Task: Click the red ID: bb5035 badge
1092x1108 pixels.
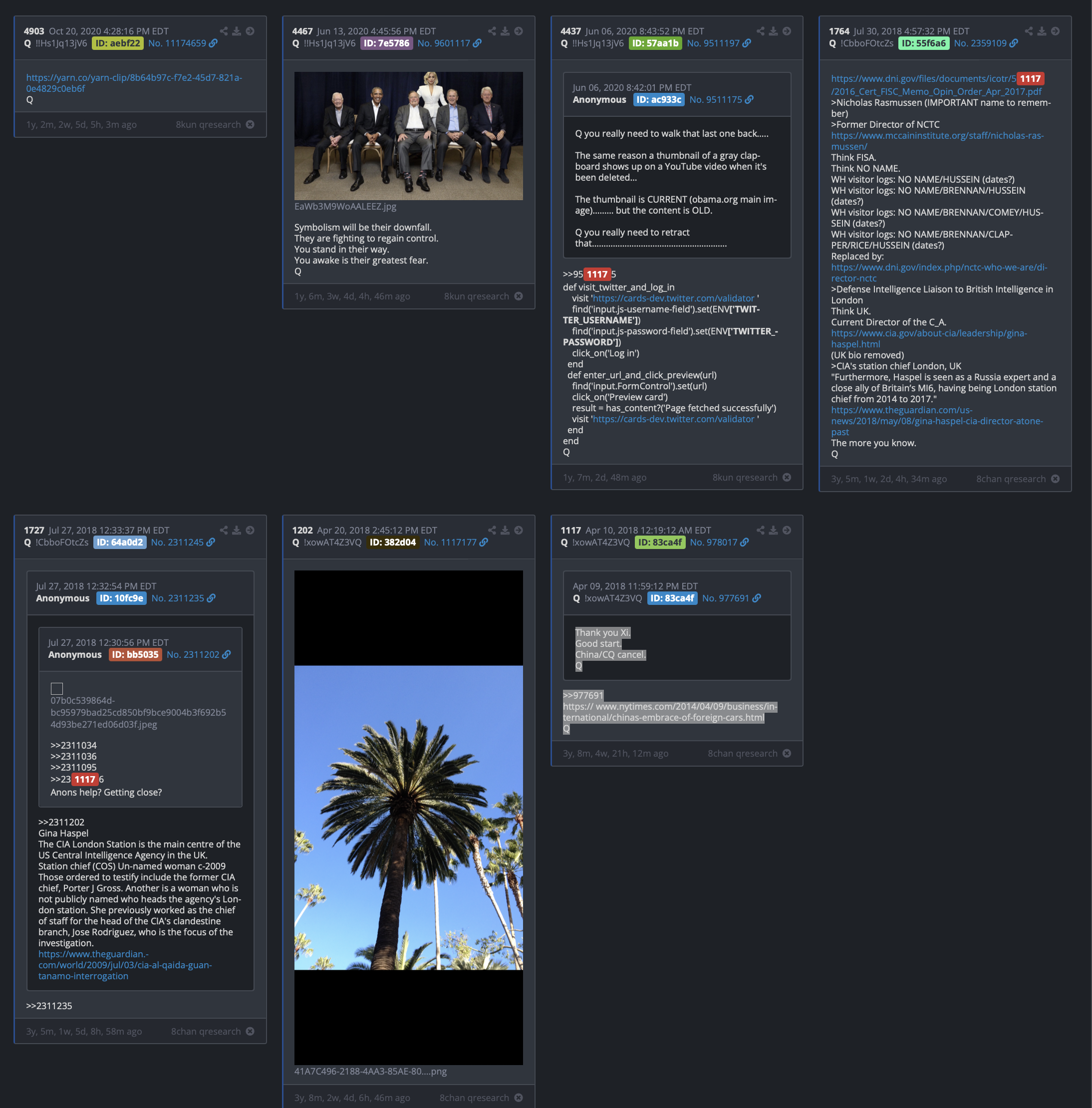Action: click(135, 654)
